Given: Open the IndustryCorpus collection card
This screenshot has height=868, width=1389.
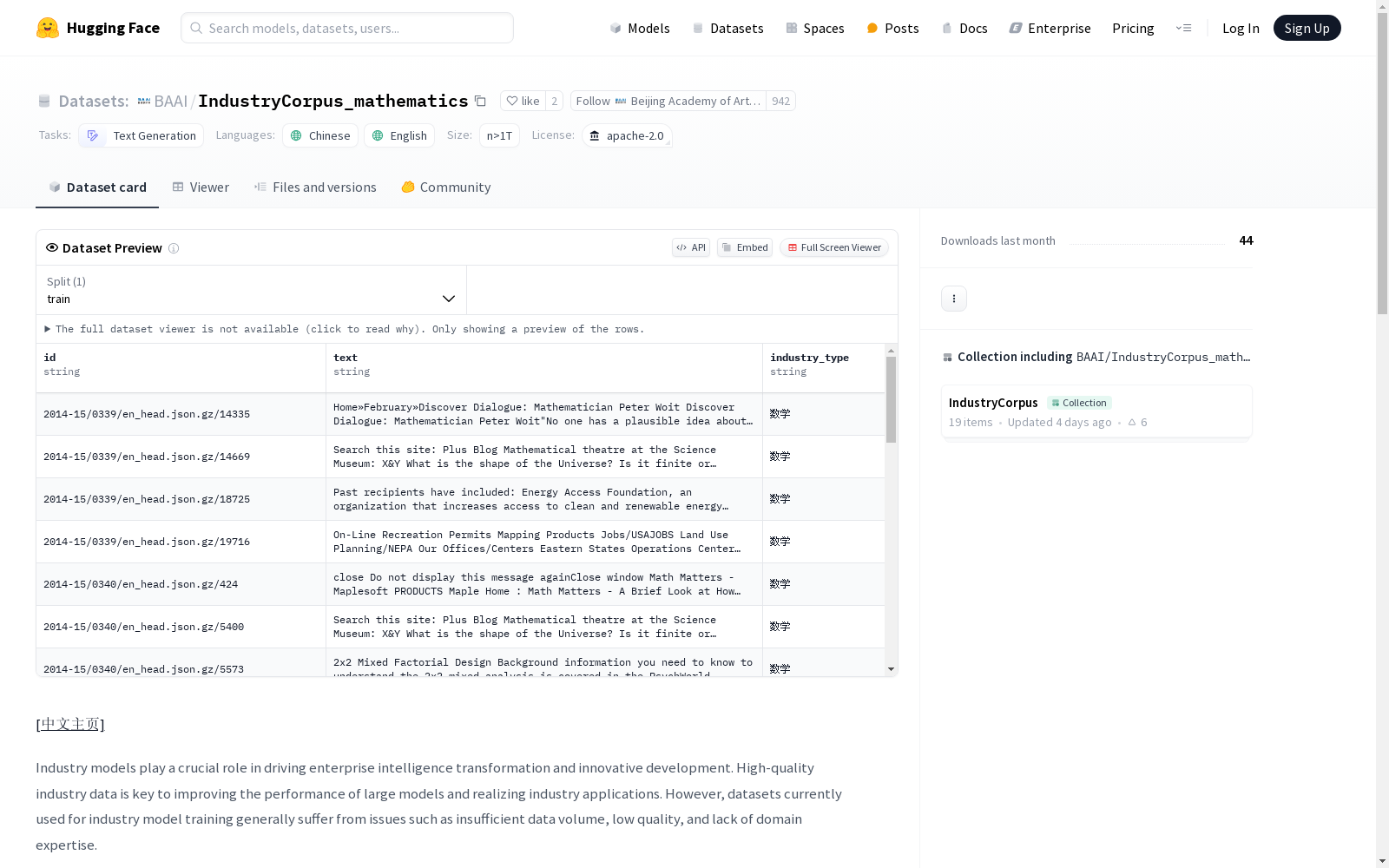Looking at the screenshot, I should 1096,411.
